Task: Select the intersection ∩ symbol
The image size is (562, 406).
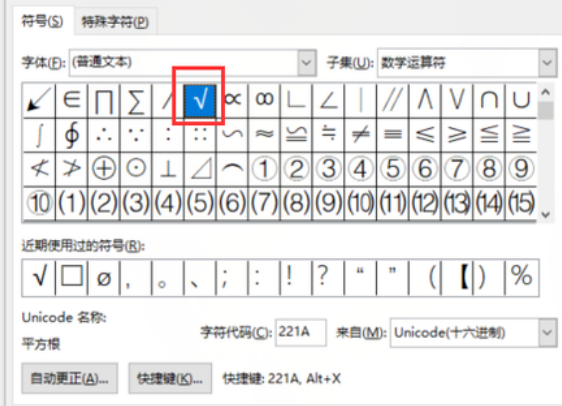Action: pyautogui.click(x=489, y=100)
